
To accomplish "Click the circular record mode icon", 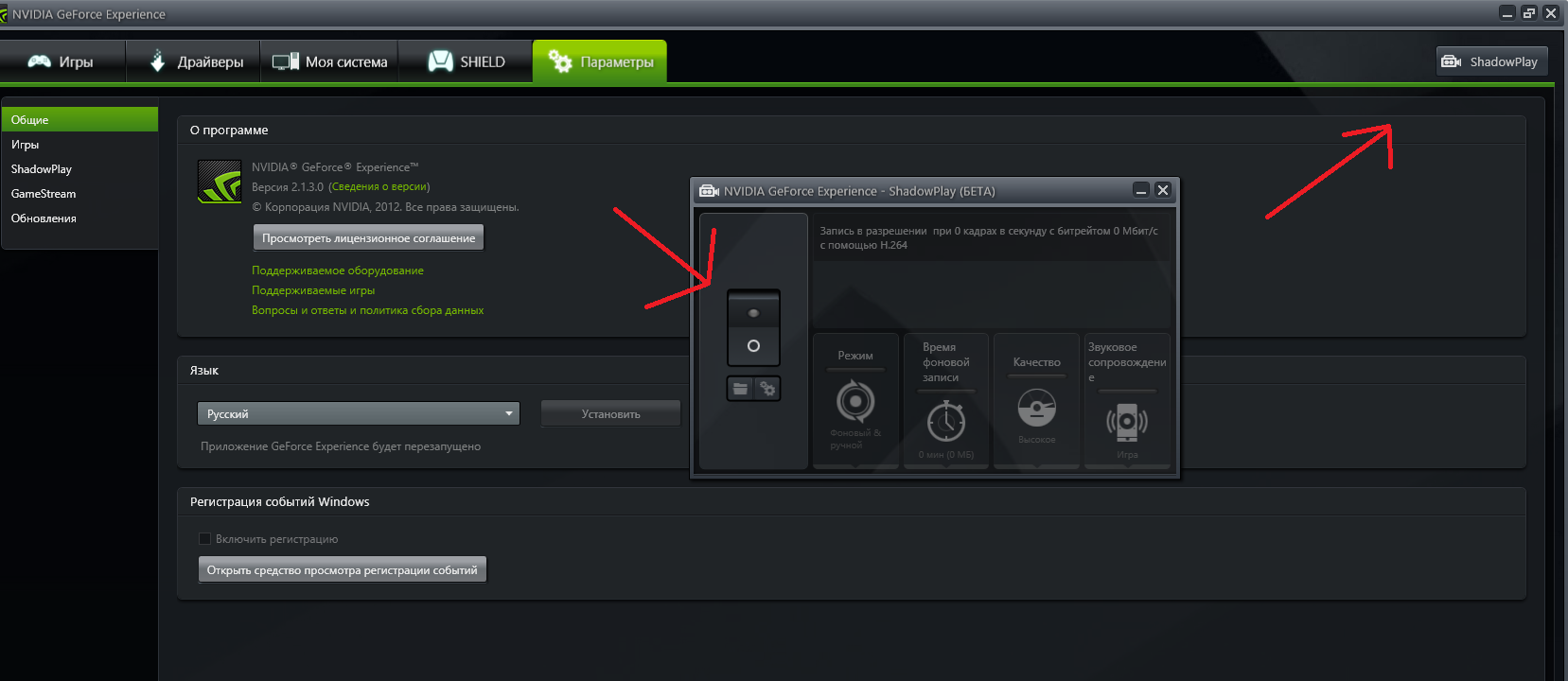I will click(855, 402).
